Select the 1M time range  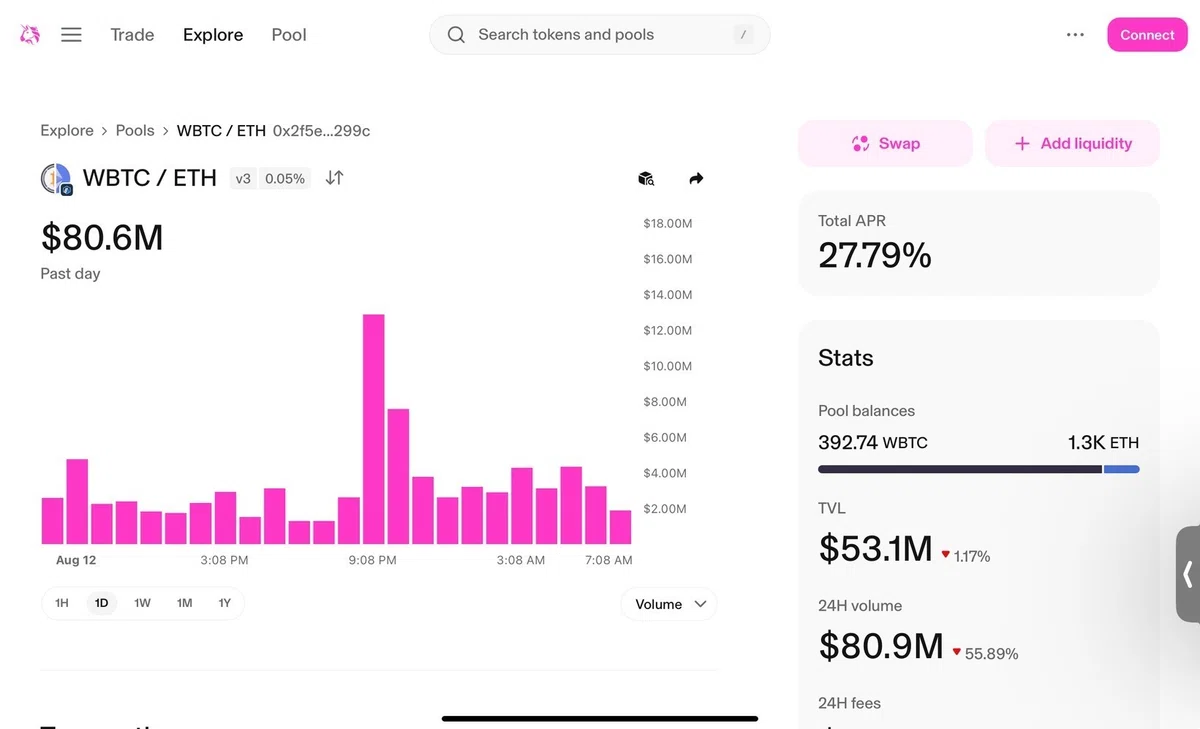pyautogui.click(x=184, y=603)
